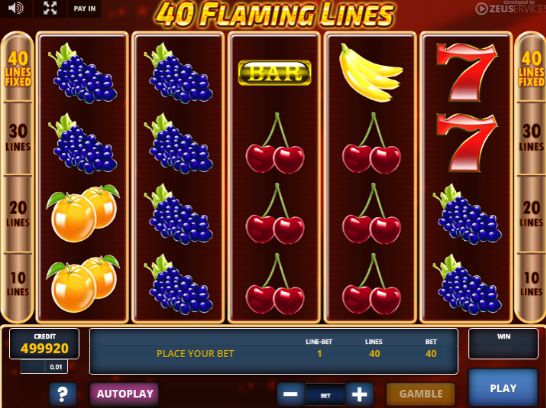The width and height of the screenshot is (546, 408).
Task: Open the PAY IN menu
Action: (85, 8)
